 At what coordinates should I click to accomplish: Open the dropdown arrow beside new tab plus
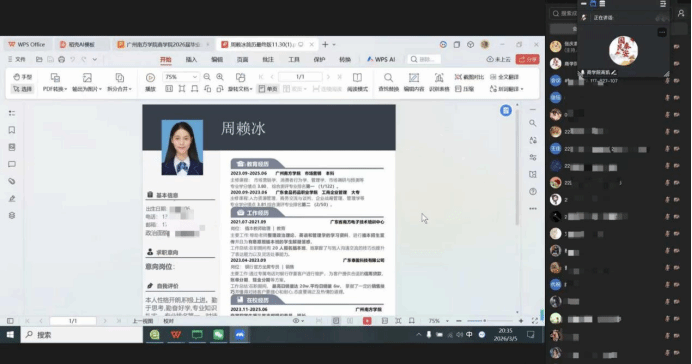coord(334,45)
